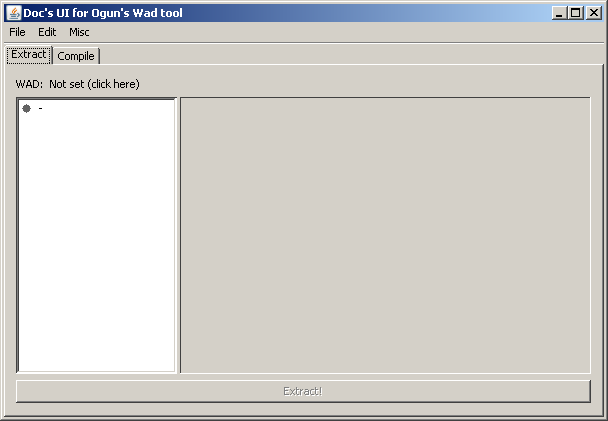Click the divider between tree and preview panel
Viewport: 608px width, 421px height.
click(178, 235)
